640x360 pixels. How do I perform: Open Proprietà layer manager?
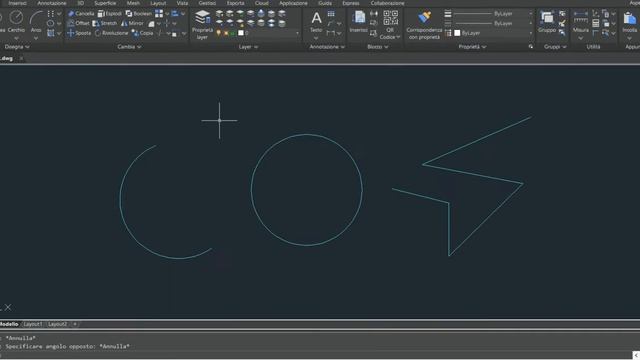(202, 24)
